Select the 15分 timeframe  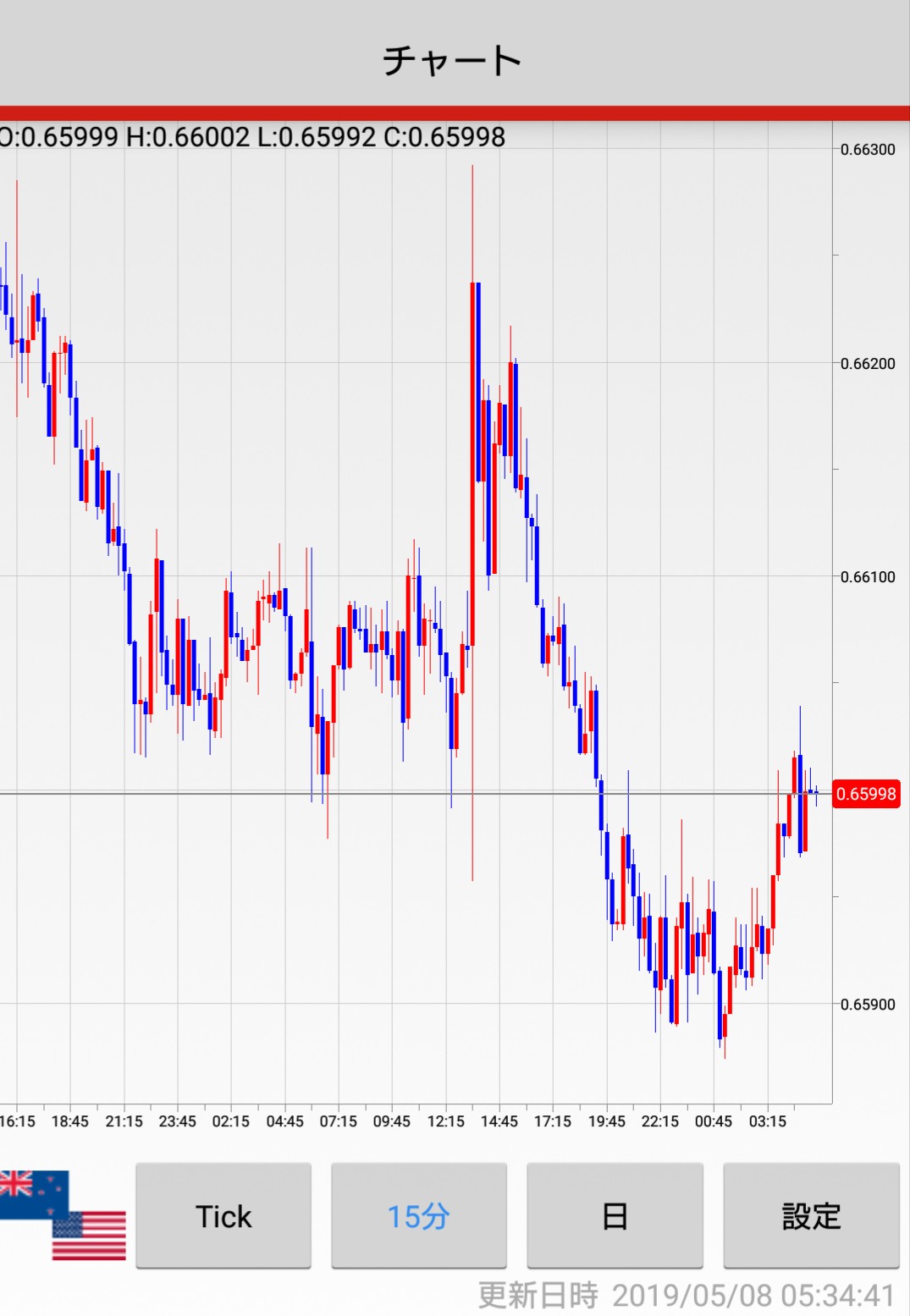click(x=418, y=1216)
